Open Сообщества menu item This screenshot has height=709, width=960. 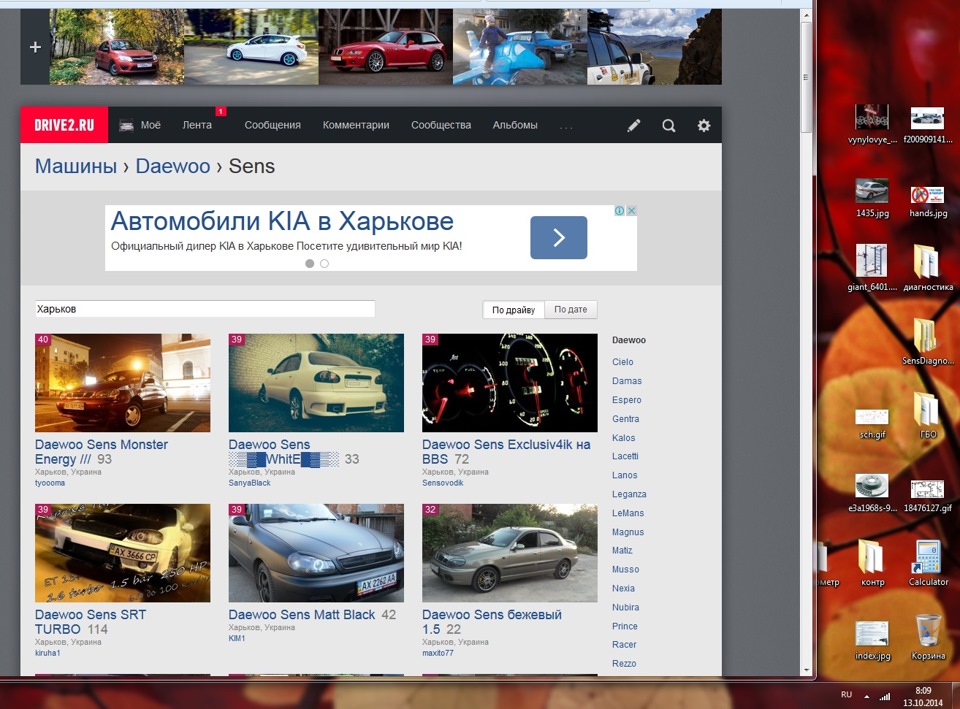click(441, 125)
